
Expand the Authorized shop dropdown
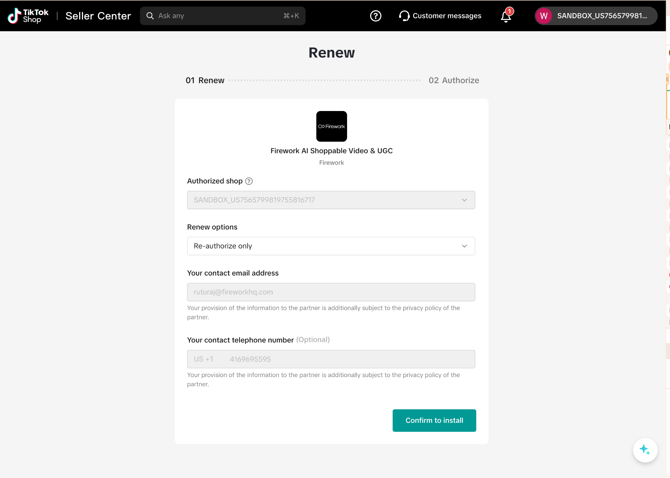click(331, 200)
